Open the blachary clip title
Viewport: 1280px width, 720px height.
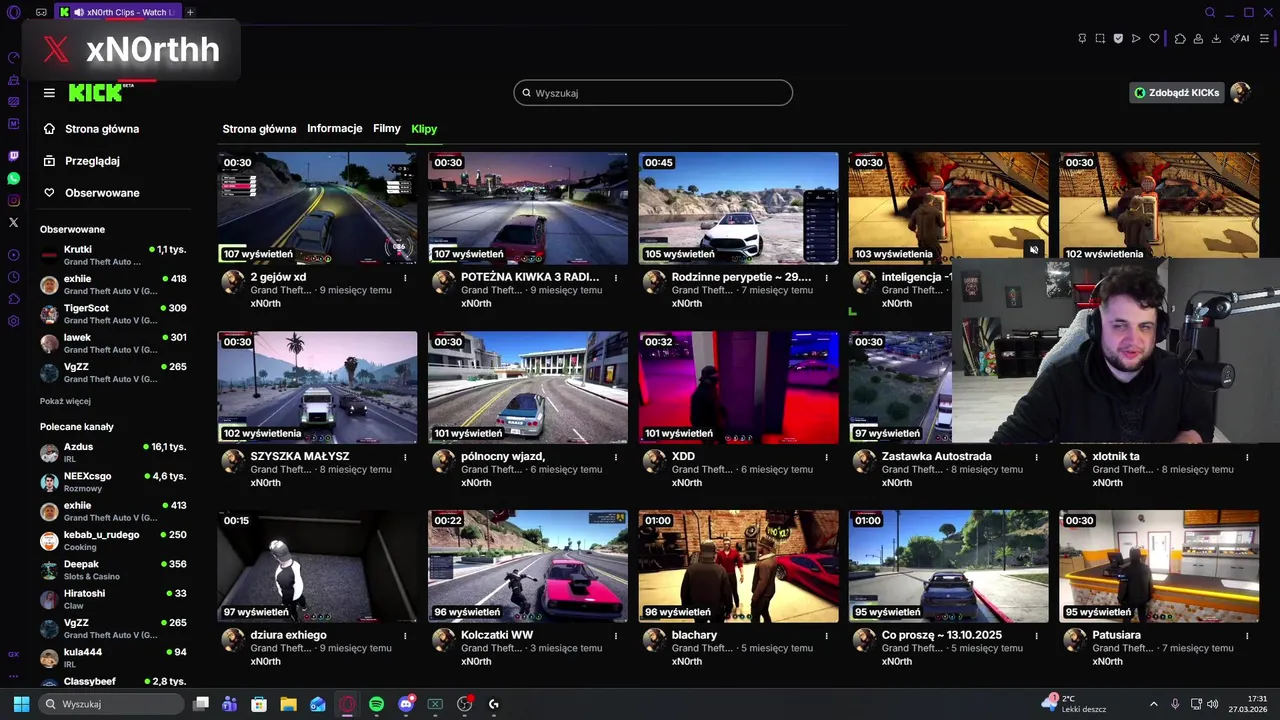click(x=694, y=635)
